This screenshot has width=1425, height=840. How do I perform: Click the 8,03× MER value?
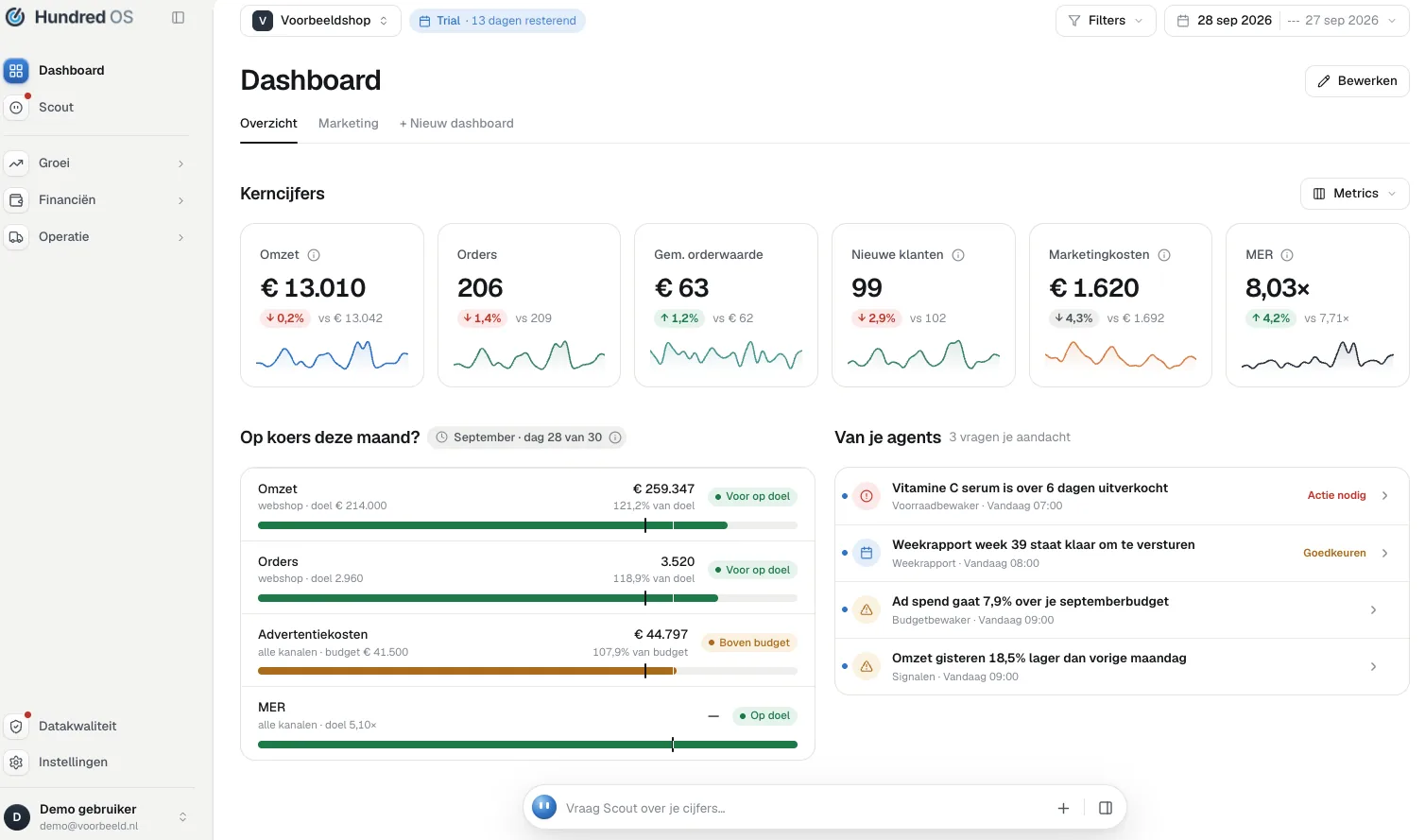pyautogui.click(x=1278, y=288)
